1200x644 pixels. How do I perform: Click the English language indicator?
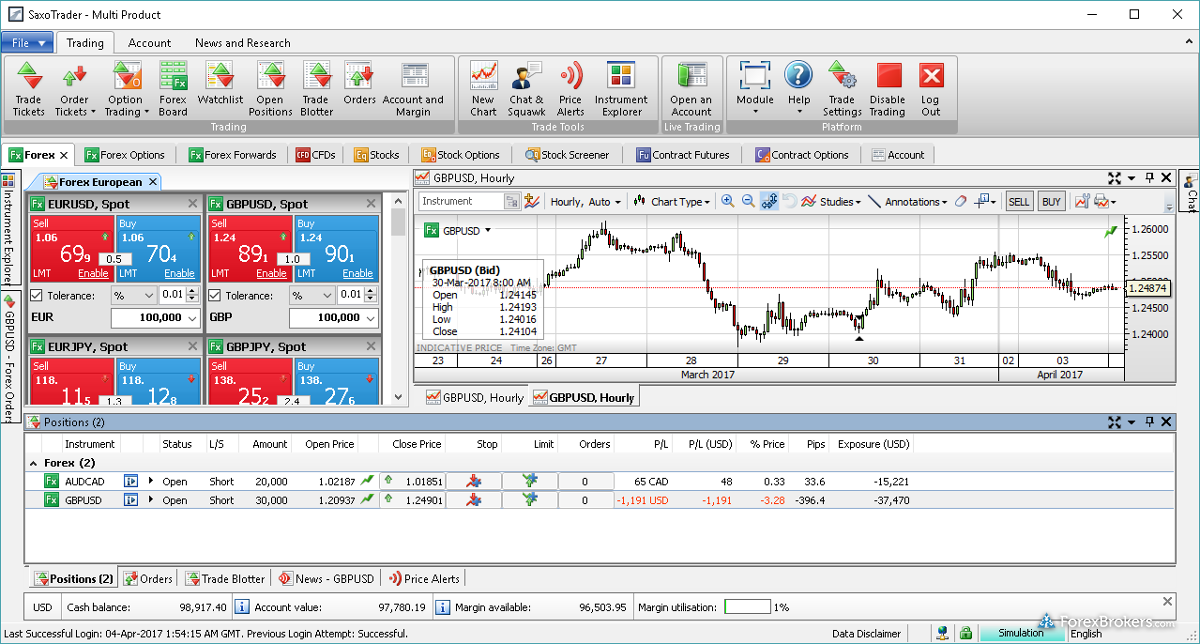pos(1086,633)
